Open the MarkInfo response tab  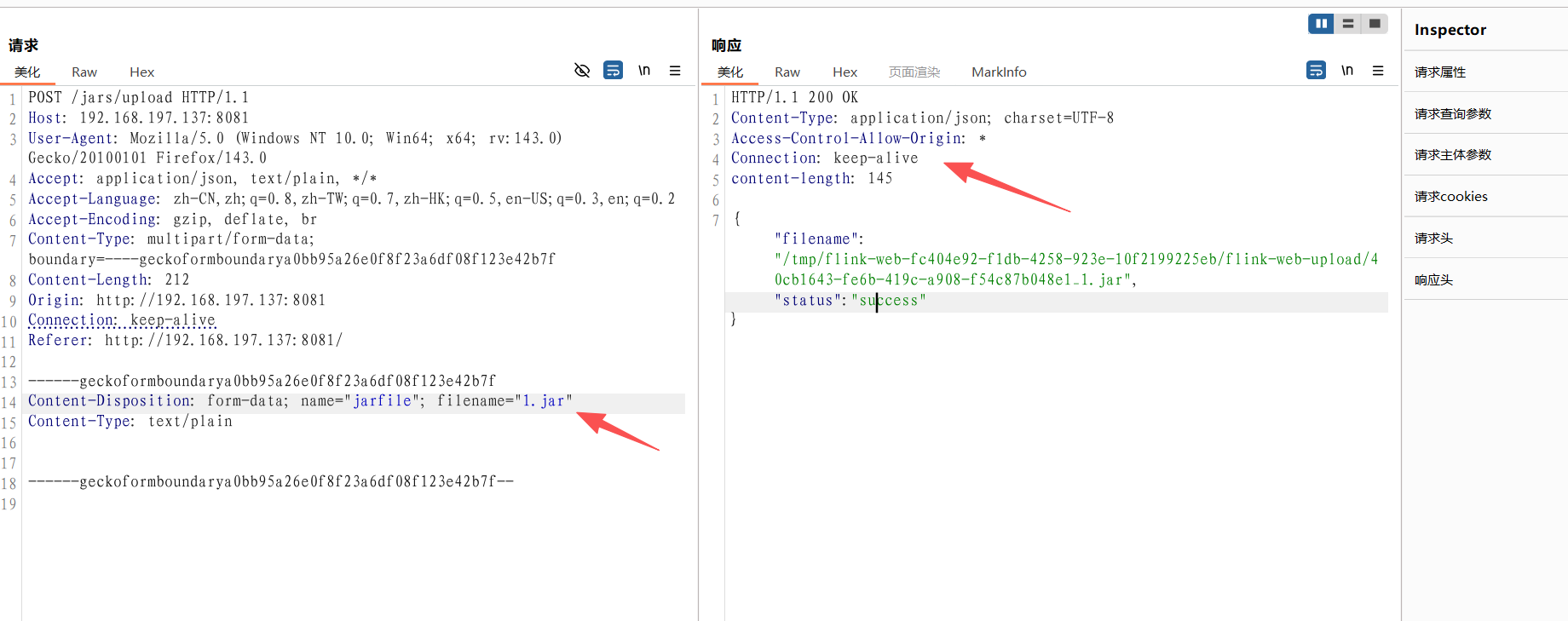coord(999,72)
